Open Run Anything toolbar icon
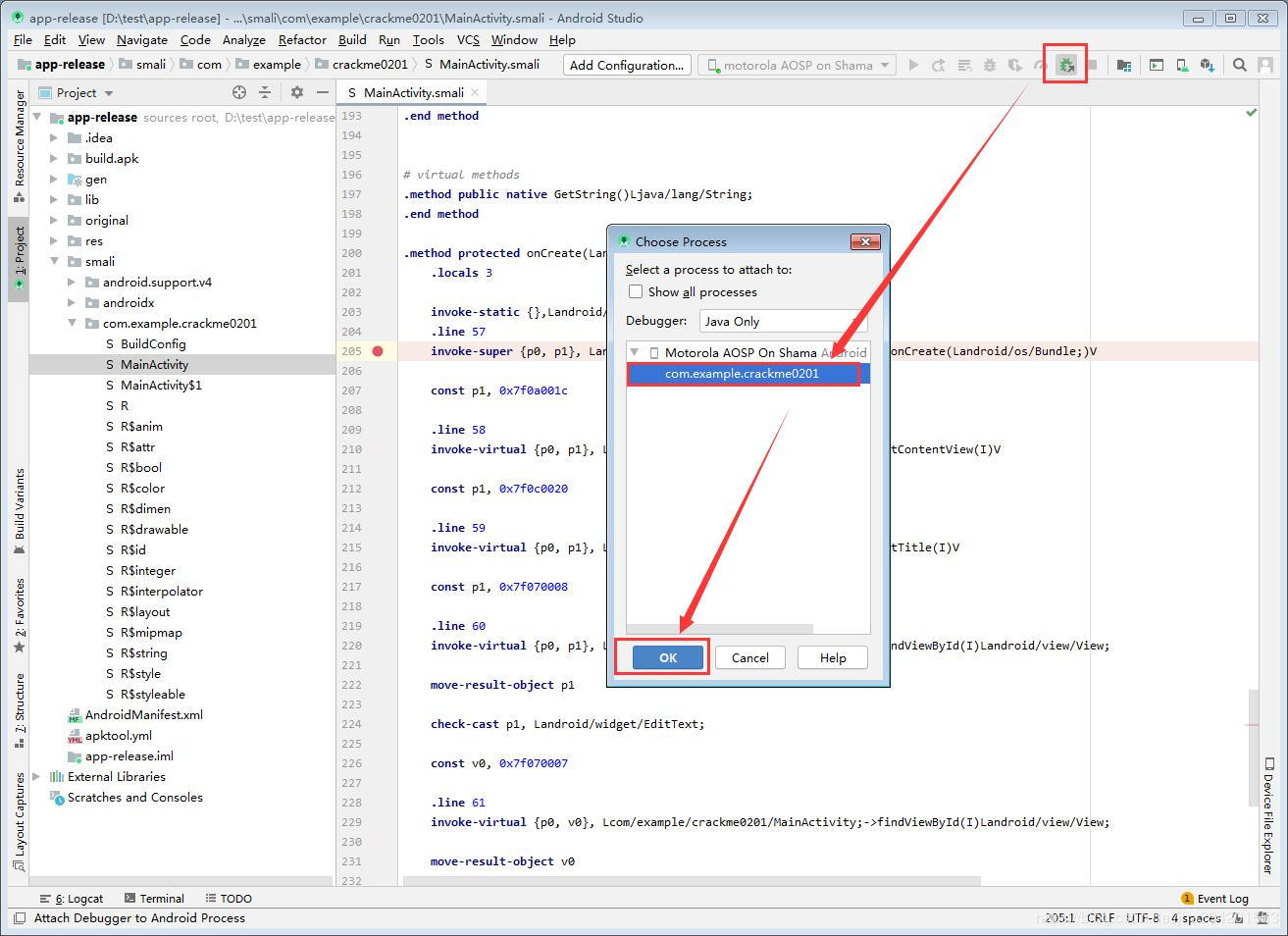This screenshot has width=1288, height=936. pos(1157,65)
